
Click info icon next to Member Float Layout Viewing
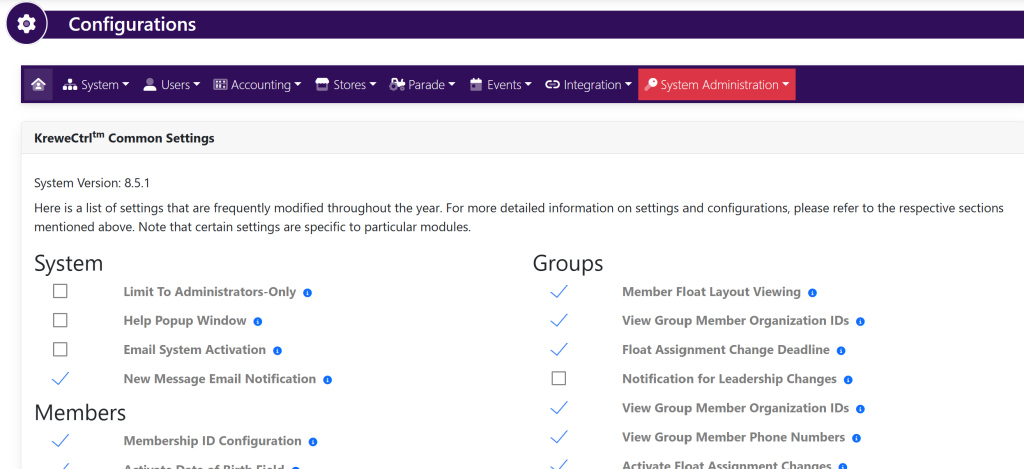pos(812,293)
